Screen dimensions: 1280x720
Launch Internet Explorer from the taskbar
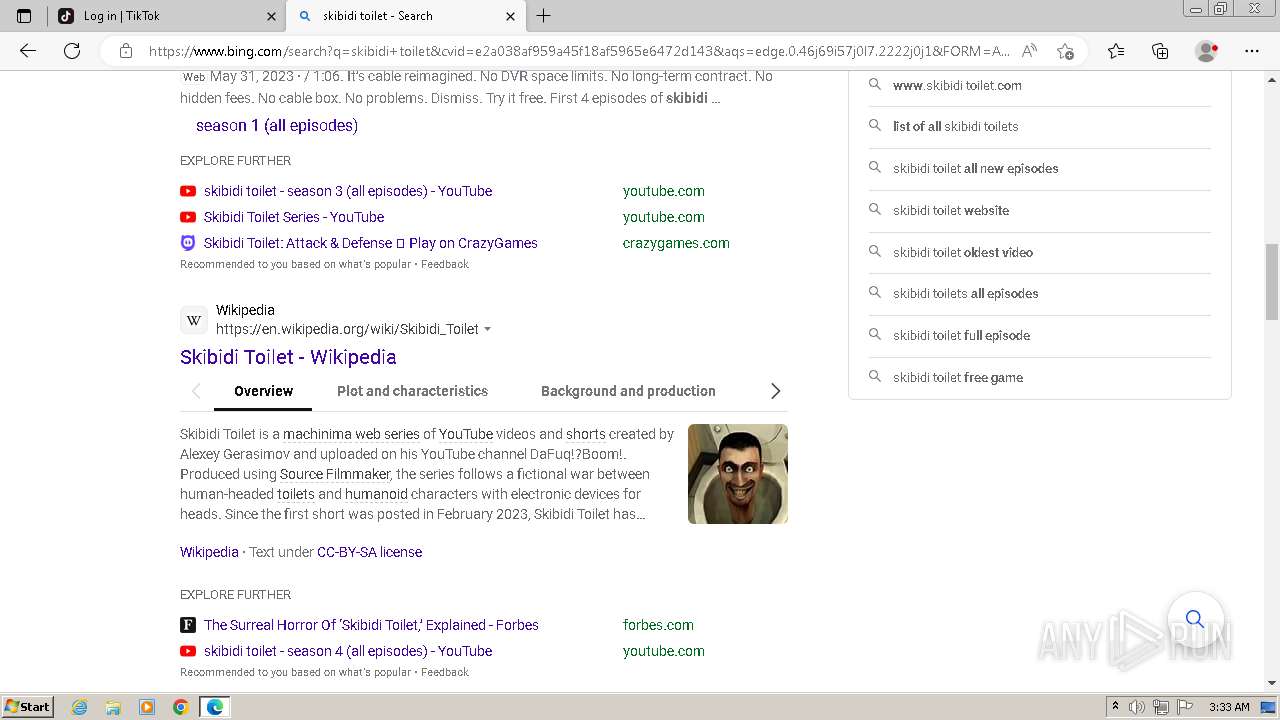click(x=80, y=707)
